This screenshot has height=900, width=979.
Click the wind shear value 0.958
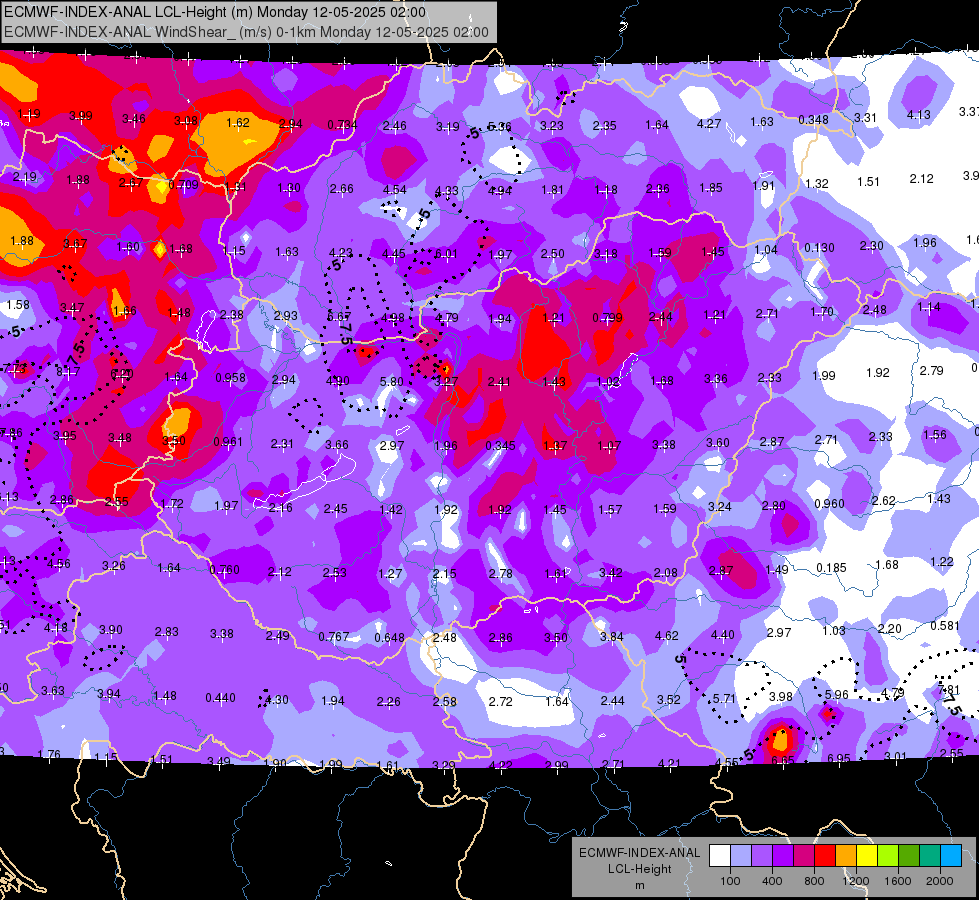[x=230, y=378]
